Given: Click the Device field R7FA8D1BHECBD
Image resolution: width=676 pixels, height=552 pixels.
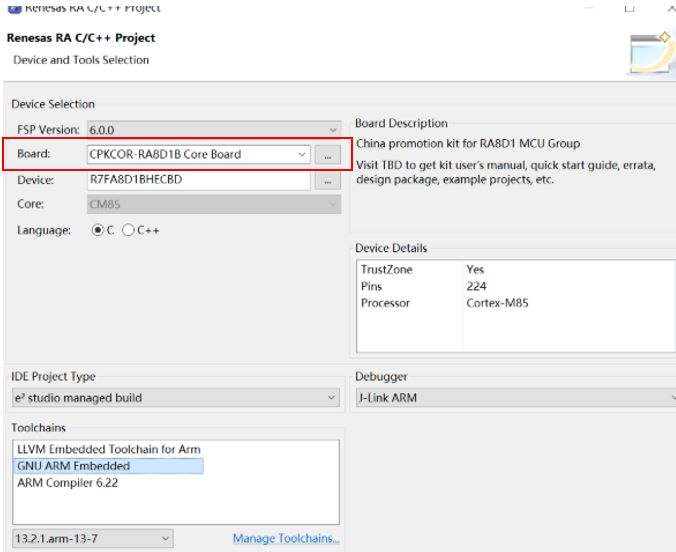Looking at the screenshot, I should [199, 180].
